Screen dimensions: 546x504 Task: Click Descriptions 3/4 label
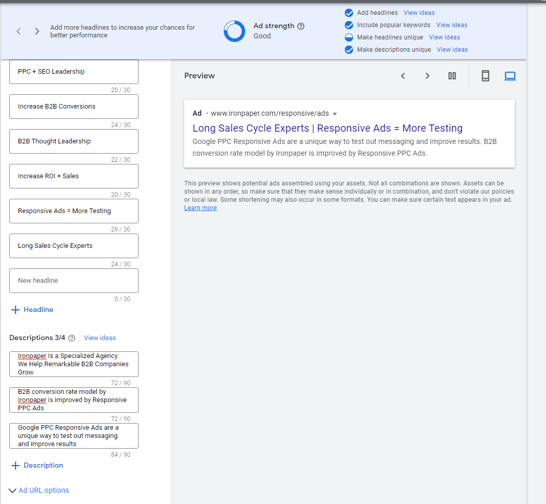pyautogui.click(x=37, y=338)
